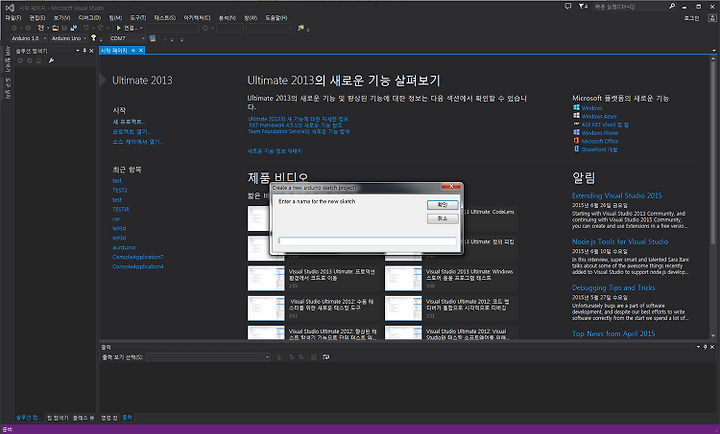Click the Windows Phone platform link
This screenshot has height=434, width=720.
(x=600, y=133)
